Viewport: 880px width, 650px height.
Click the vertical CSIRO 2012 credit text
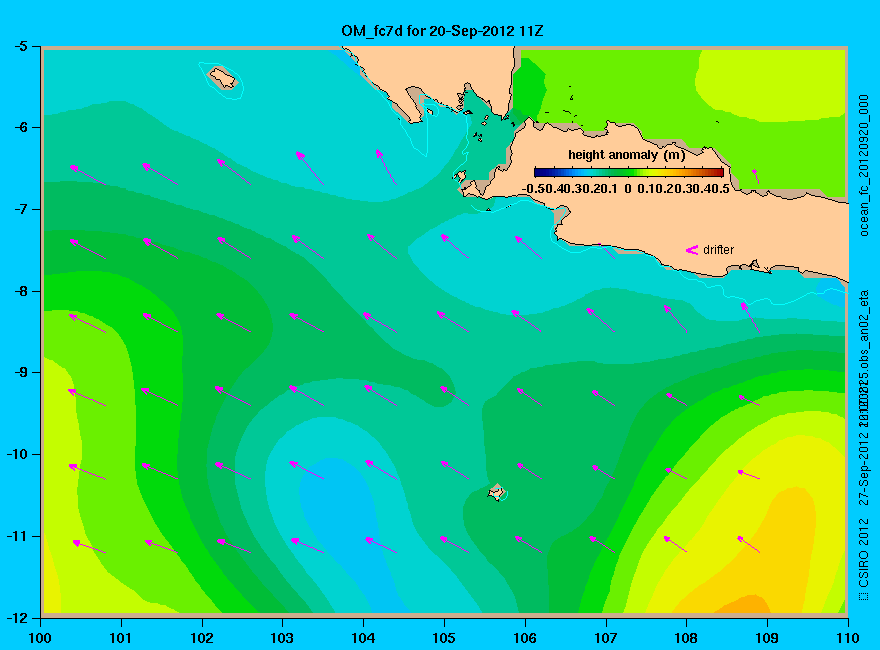click(x=864, y=560)
